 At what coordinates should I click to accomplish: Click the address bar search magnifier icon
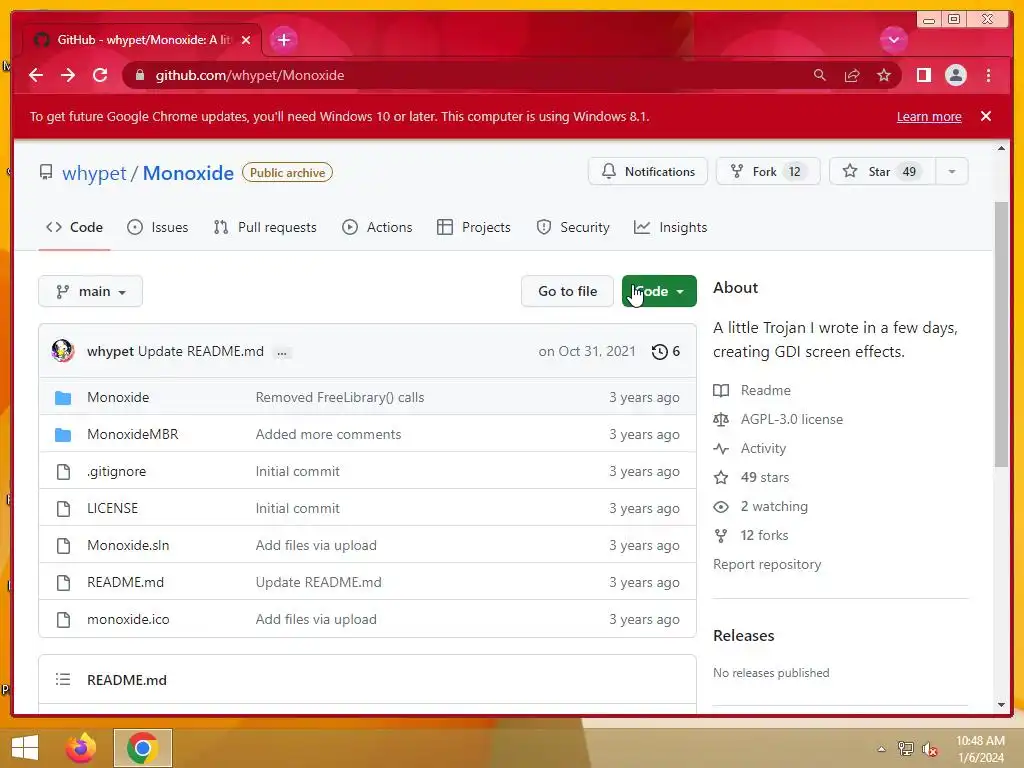[820, 75]
